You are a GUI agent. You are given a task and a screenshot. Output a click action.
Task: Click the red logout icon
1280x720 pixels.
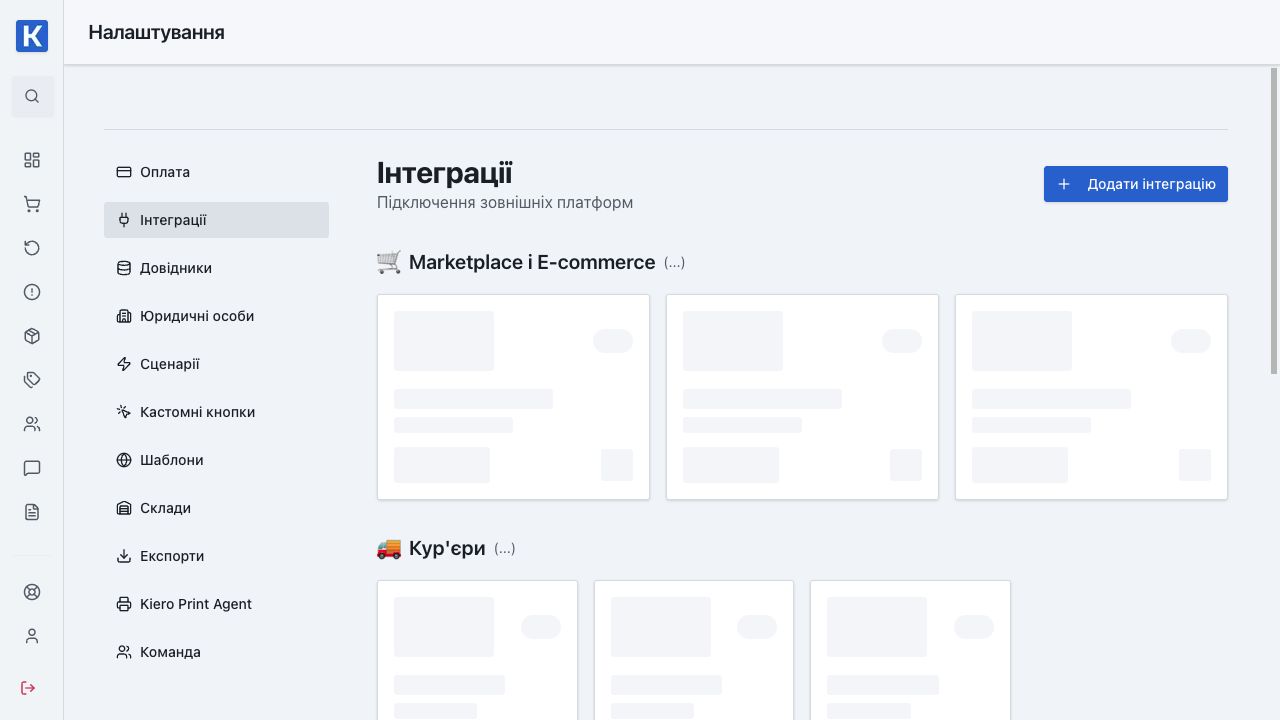coord(28,688)
